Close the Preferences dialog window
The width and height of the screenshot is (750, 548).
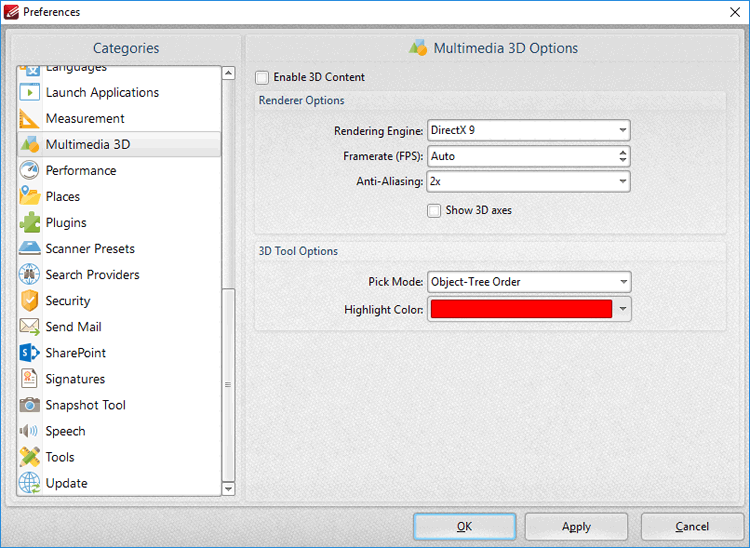[735, 12]
